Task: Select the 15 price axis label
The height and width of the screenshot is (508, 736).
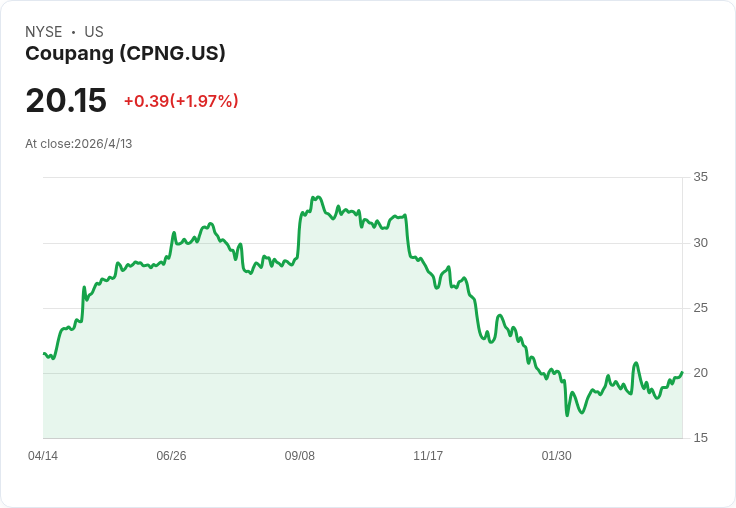Action: click(701, 438)
